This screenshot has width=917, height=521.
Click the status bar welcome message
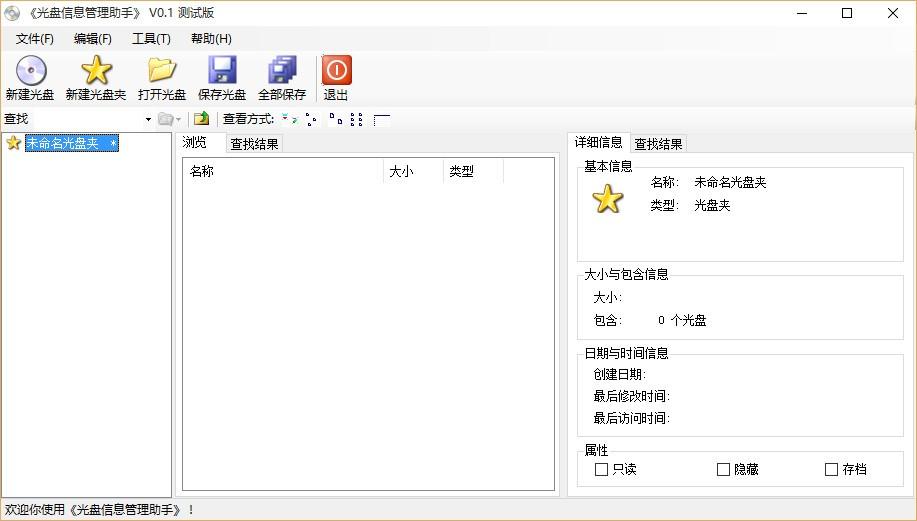[99, 510]
